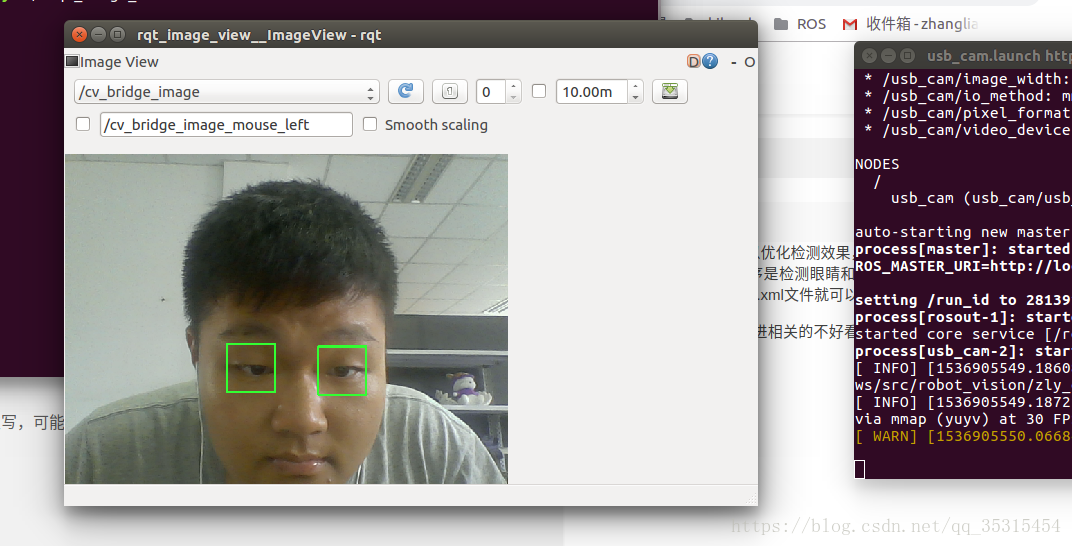Click 'auto-starting new master' text in terminal

click(x=963, y=232)
